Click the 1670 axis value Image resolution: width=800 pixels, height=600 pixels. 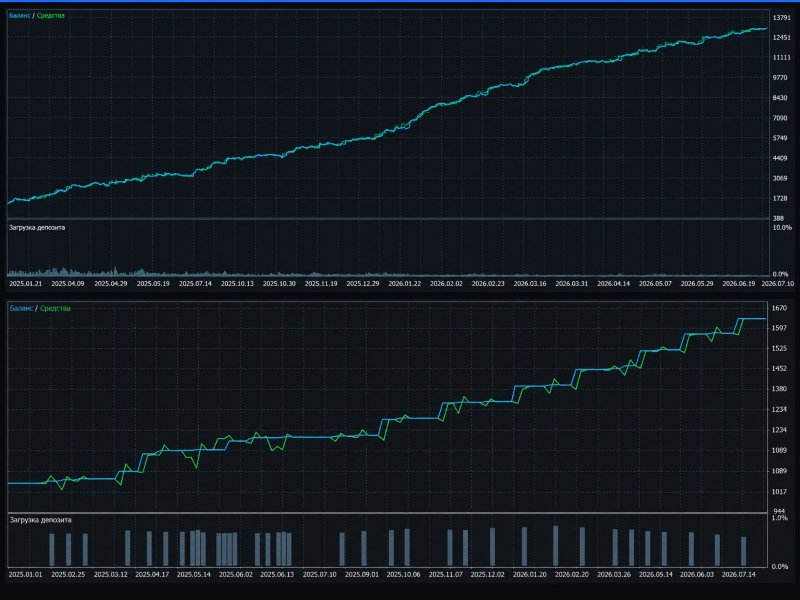[779, 308]
